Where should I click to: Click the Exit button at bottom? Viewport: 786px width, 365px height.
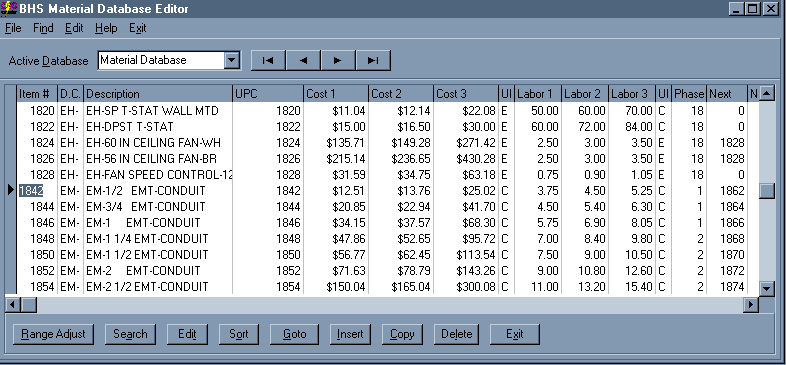514,334
